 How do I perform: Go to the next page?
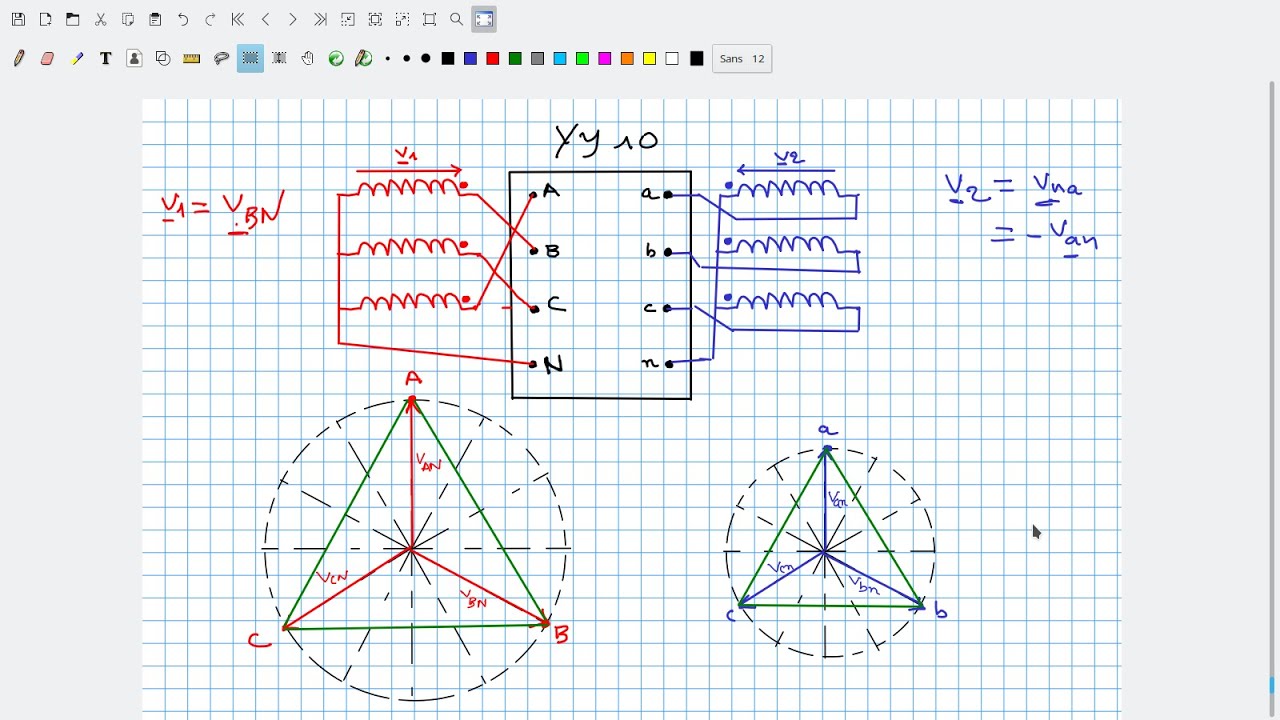pos(292,19)
